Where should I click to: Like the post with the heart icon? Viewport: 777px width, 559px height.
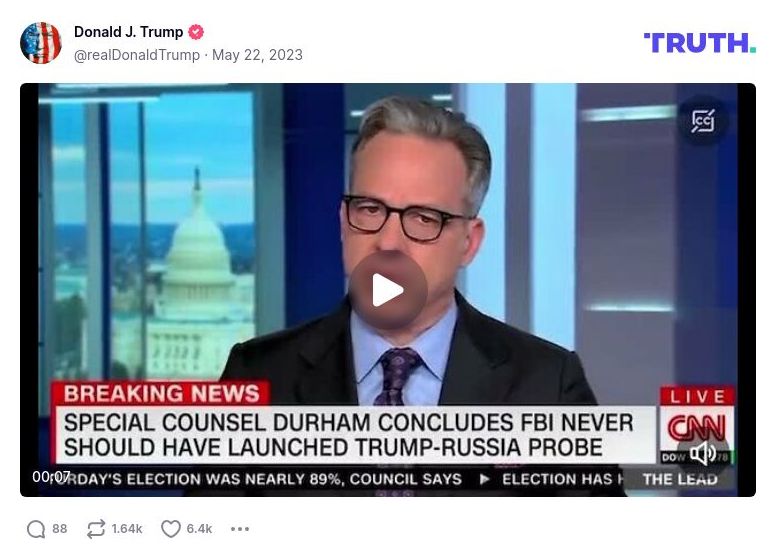pyautogui.click(x=170, y=529)
